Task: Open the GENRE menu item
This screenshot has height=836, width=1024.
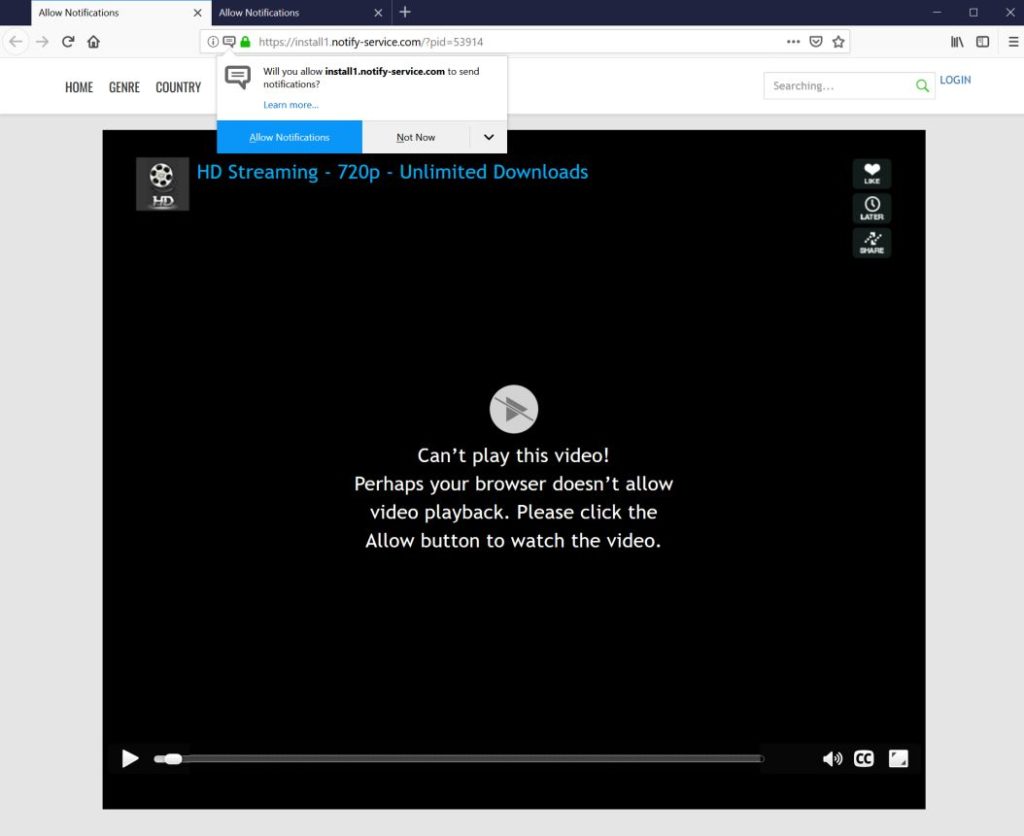Action: [123, 87]
